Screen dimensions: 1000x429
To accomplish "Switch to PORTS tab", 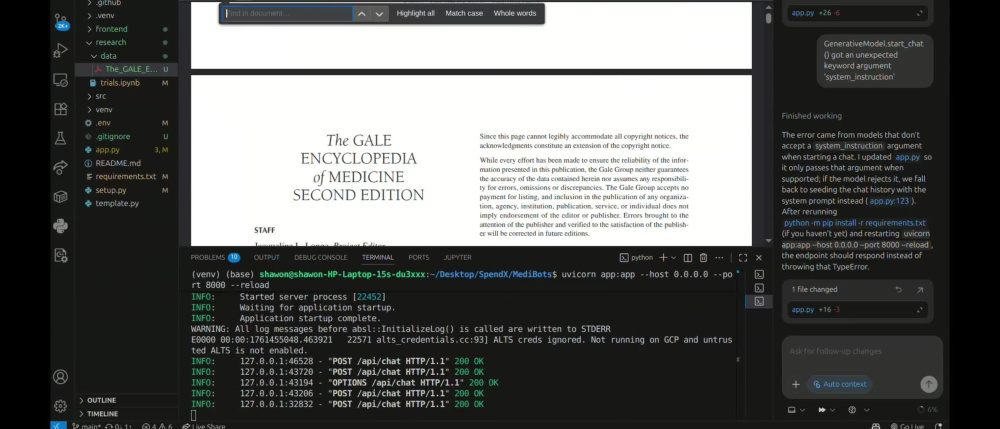I will [418, 258].
